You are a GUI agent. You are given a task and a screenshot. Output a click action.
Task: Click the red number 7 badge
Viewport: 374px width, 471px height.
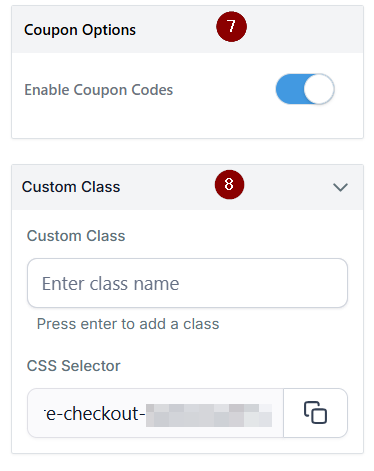231,27
